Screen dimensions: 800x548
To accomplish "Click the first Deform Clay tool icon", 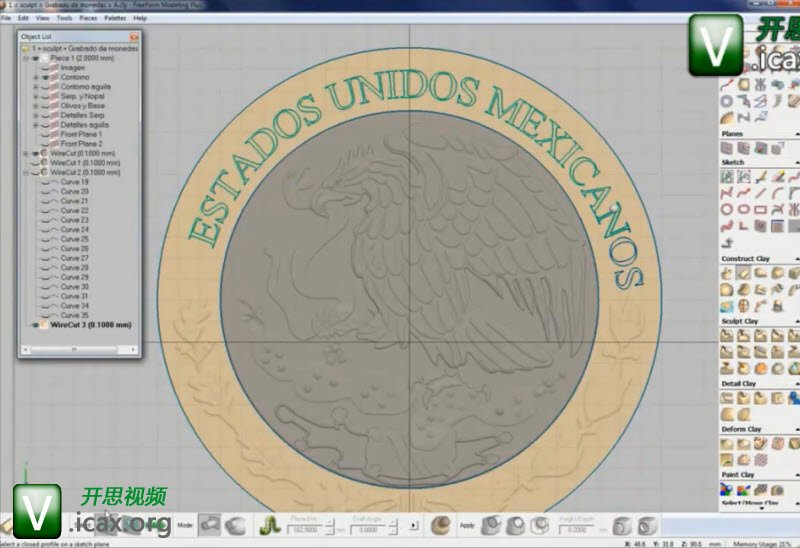I will click(x=727, y=443).
